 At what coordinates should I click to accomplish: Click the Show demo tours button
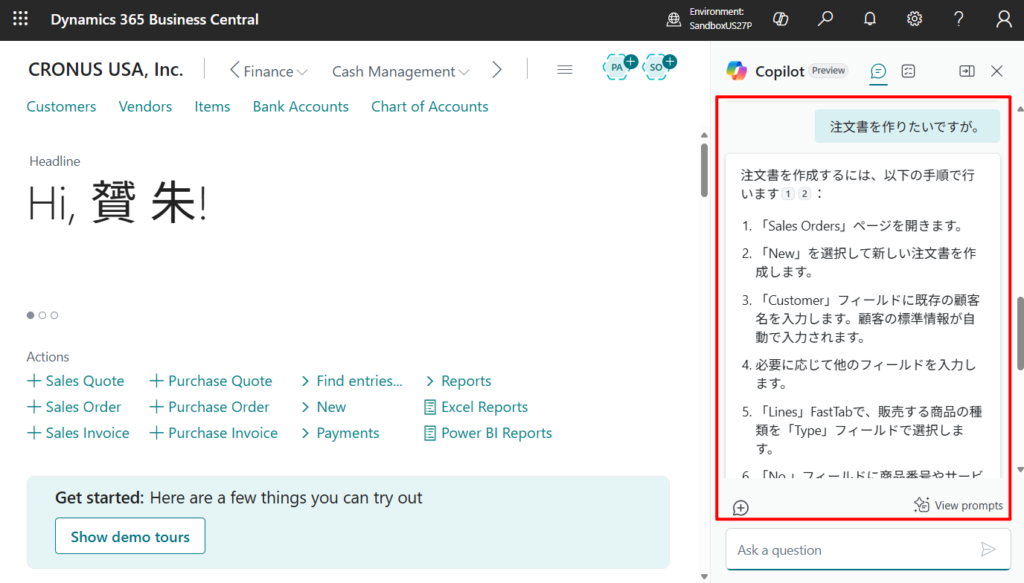(x=130, y=536)
